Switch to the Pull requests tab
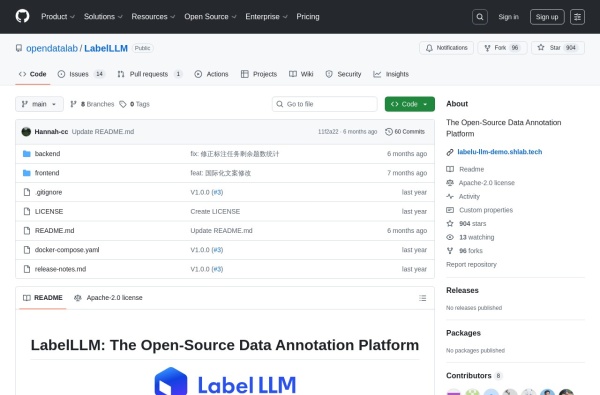The width and height of the screenshot is (600, 395). (x=150, y=74)
